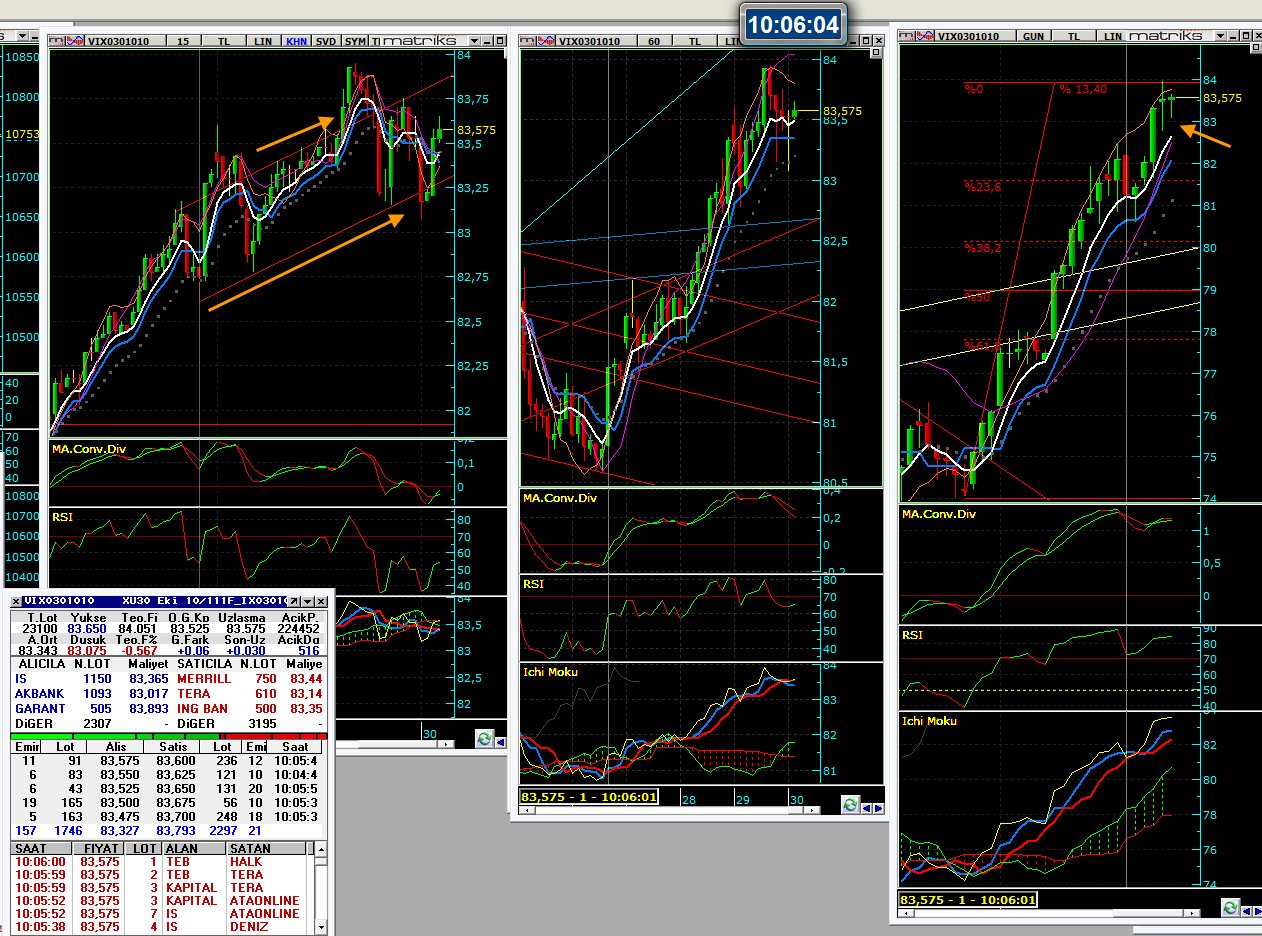Toggle LIN scale in the daily chart header

coord(1113,36)
